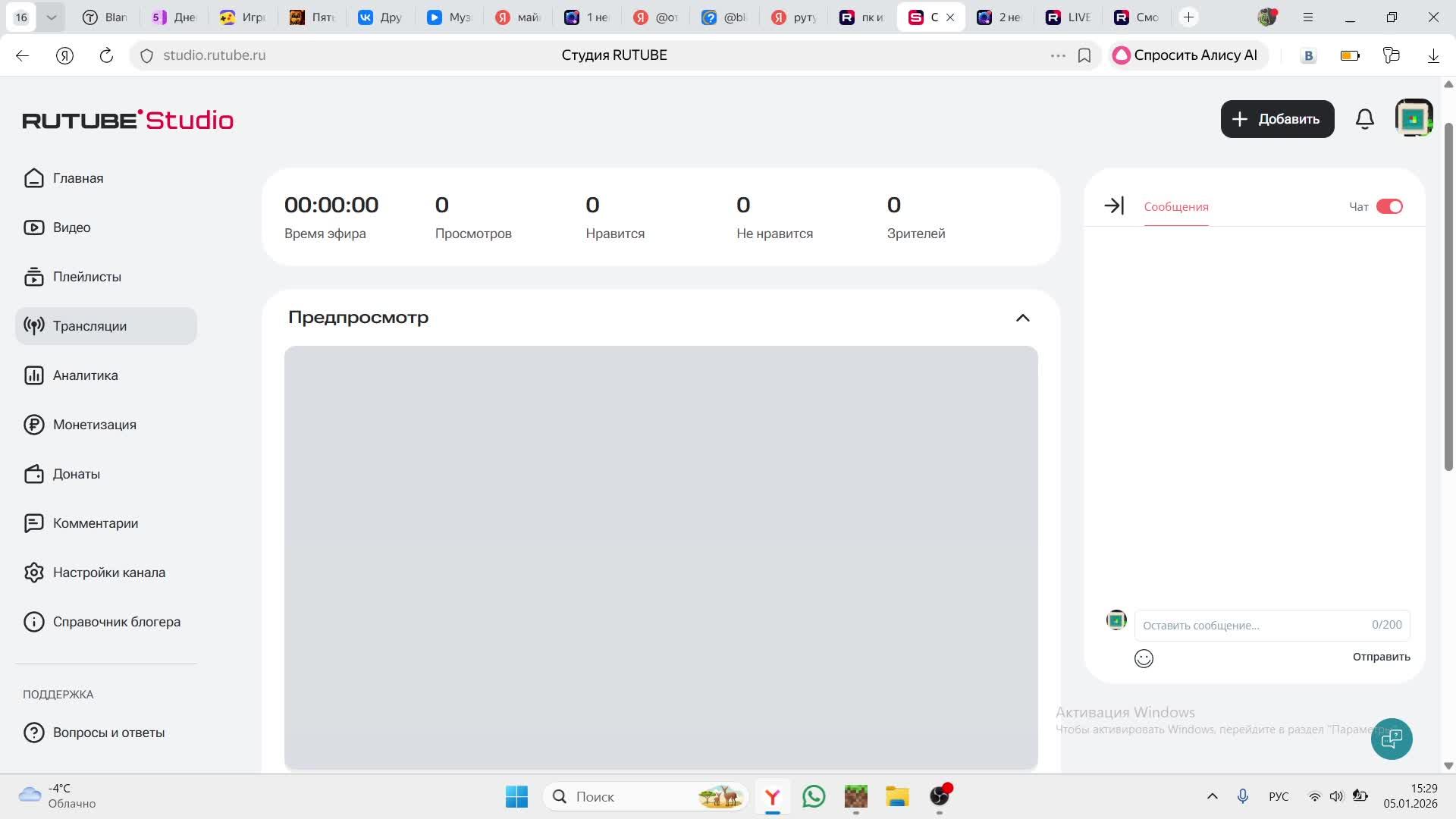
Task: Disable the Чат toggle switch
Action: (1389, 206)
